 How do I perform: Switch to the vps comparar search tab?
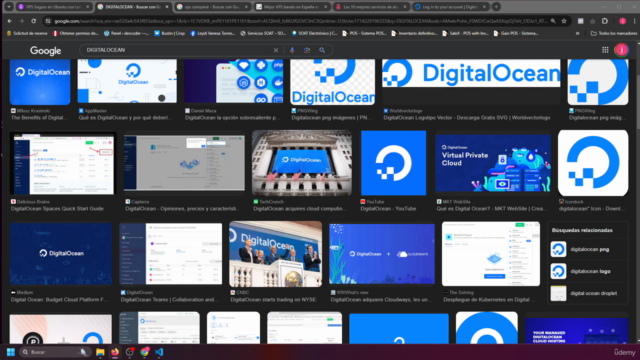(x=212, y=7)
